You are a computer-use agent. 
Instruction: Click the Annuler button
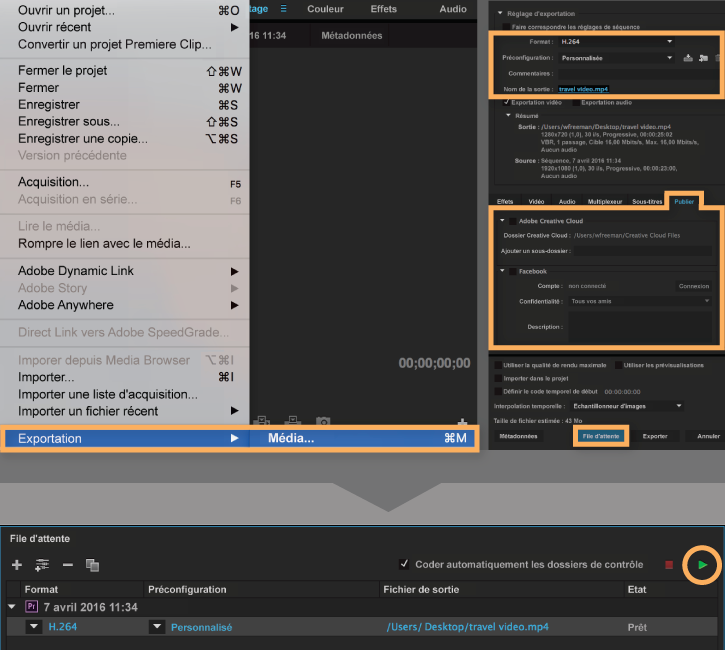pos(708,436)
